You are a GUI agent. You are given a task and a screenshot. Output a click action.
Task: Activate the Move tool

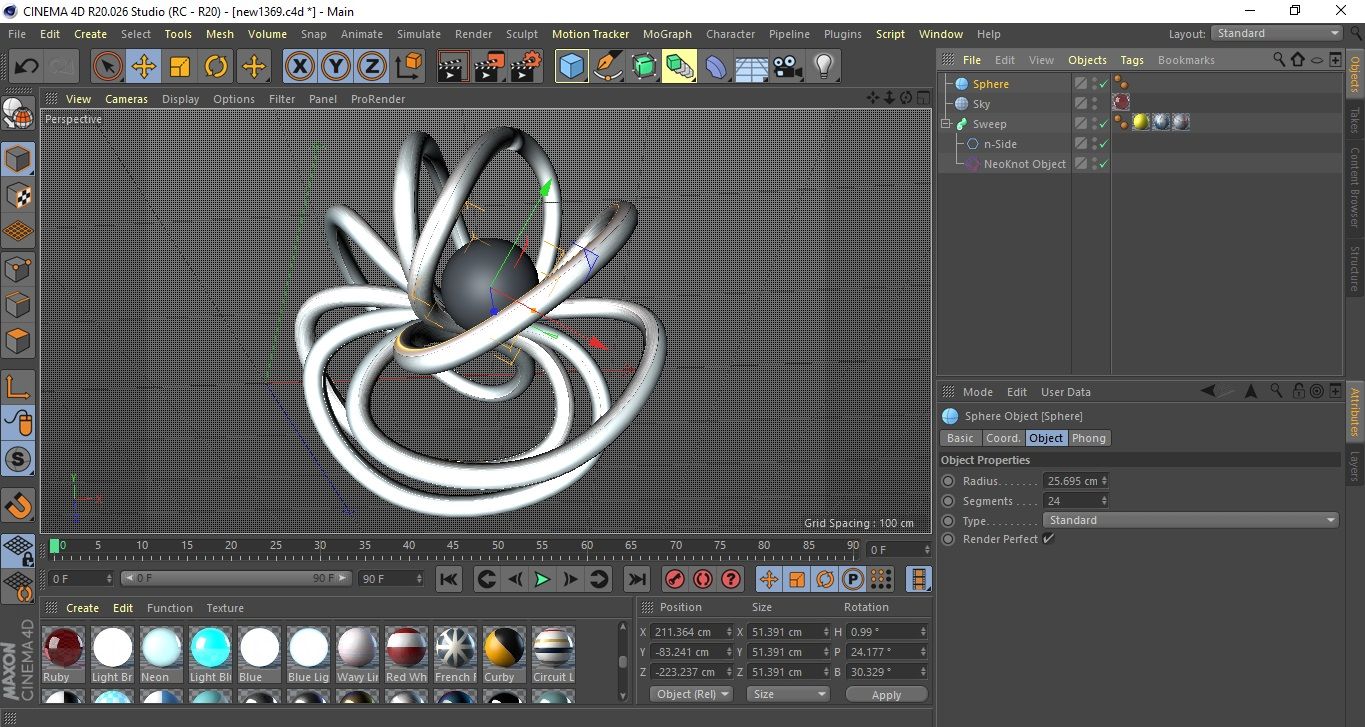click(144, 67)
